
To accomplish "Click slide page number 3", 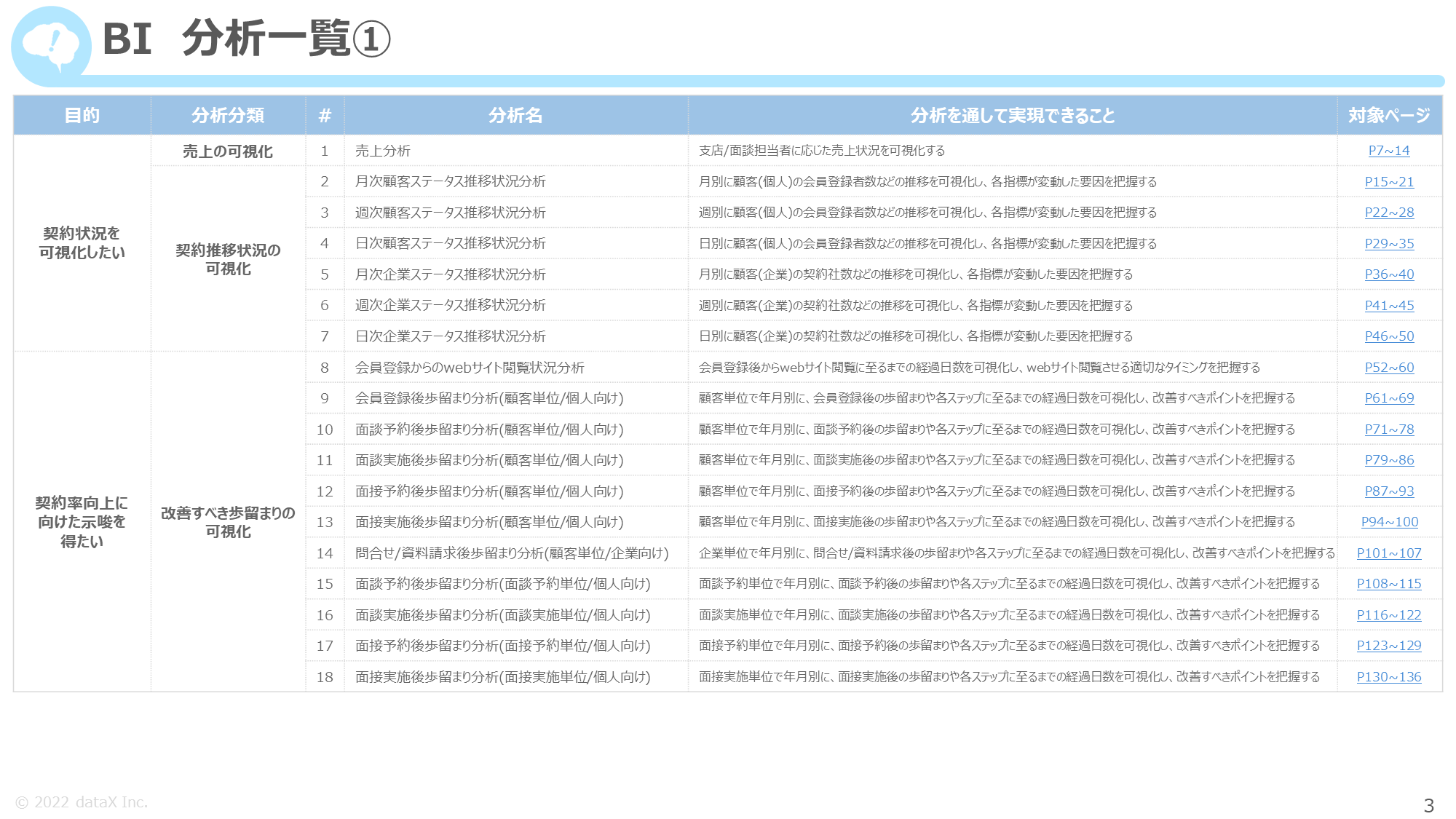I will tap(1428, 806).
